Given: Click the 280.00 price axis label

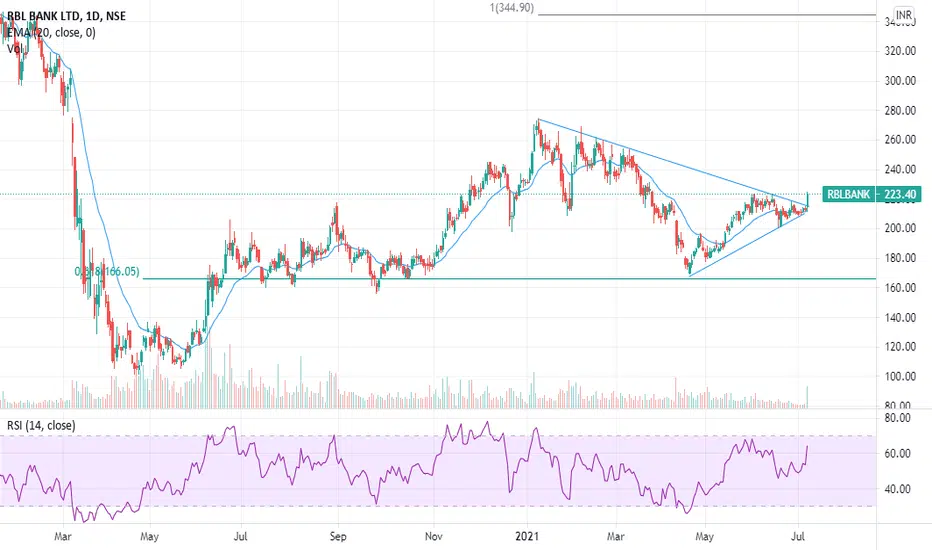Looking at the screenshot, I should pyautogui.click(x=899, y=111).
